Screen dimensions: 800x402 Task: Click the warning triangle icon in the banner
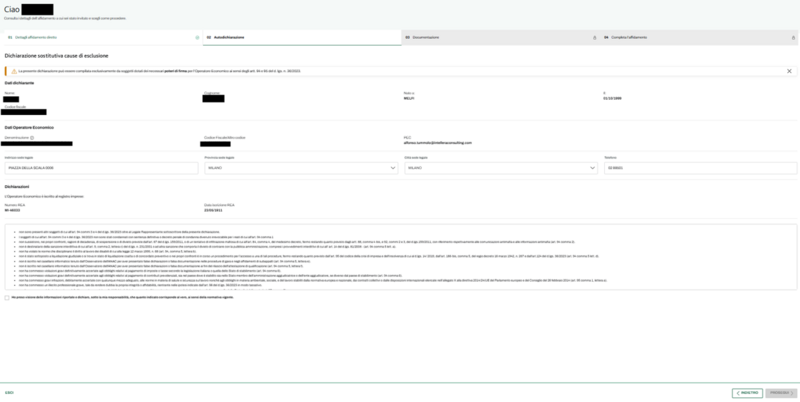pos(14,71)
